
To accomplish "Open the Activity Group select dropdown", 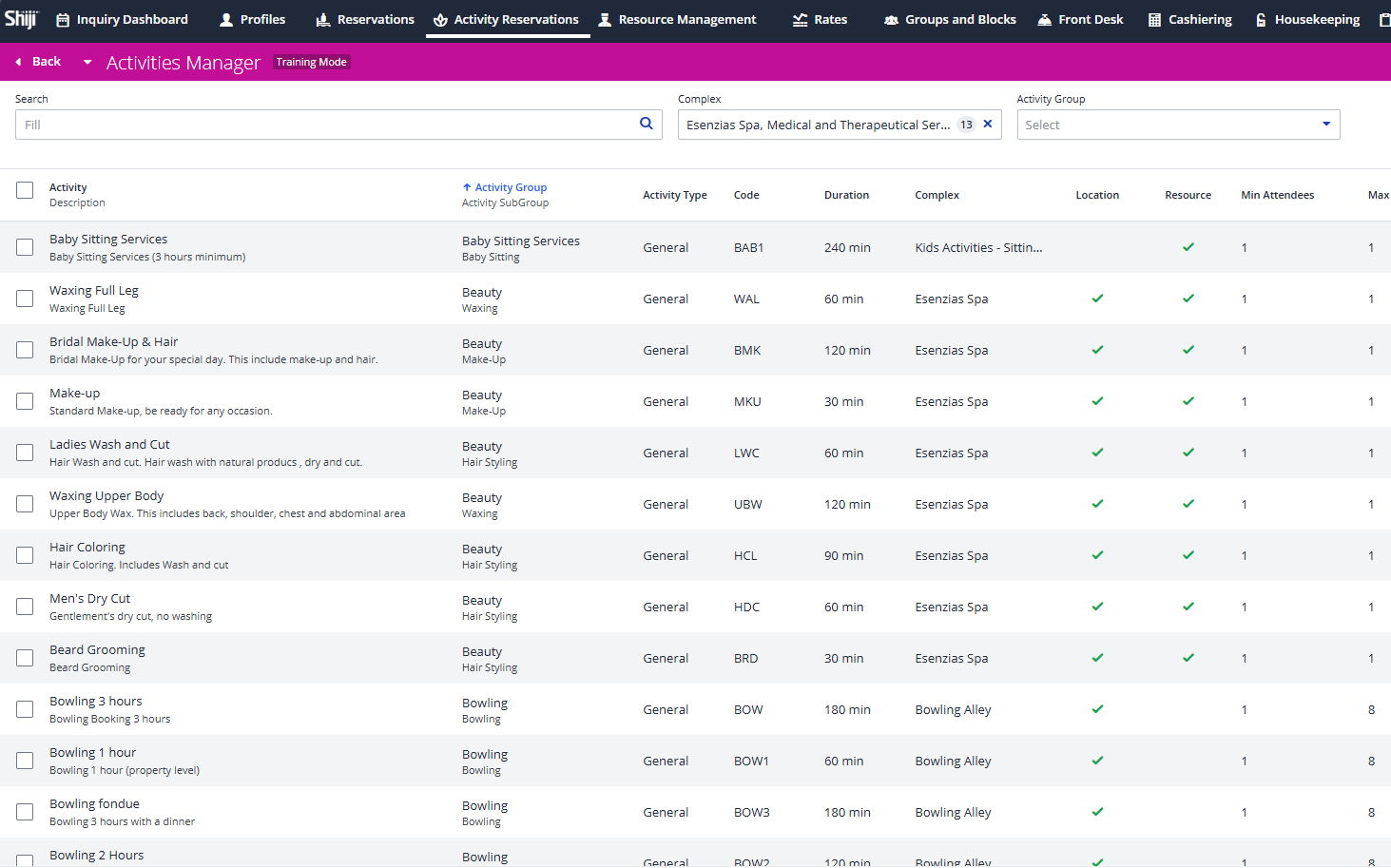I will [x=1177, y=125].
